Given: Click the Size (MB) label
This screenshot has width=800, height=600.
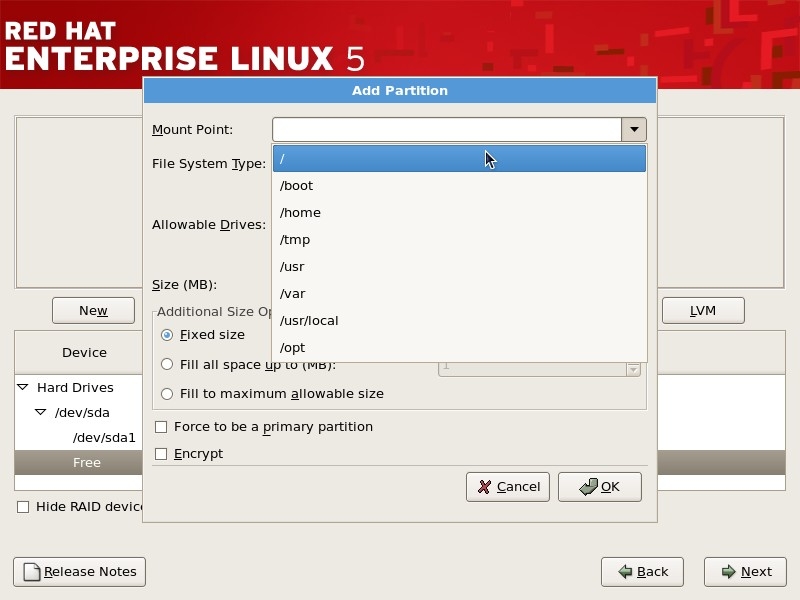Looking at the screenshot, I should tap(185, 285).
